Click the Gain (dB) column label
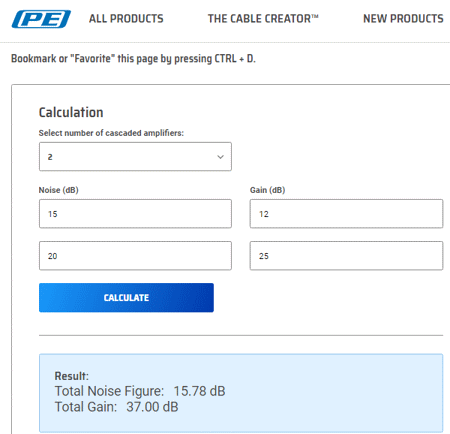 (268, 190)
